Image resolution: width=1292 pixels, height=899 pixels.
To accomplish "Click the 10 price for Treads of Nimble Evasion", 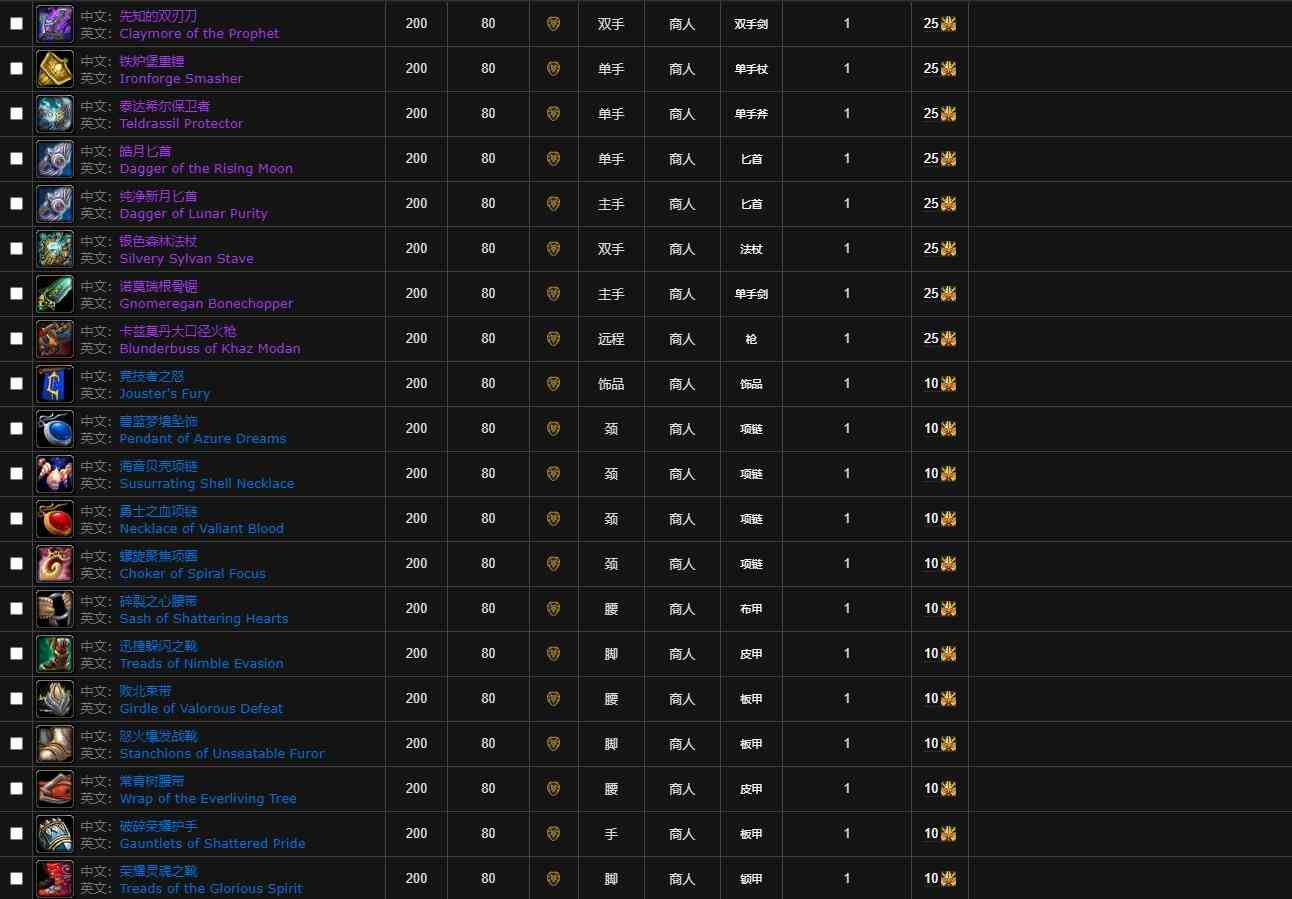I will tap(931, 654).
